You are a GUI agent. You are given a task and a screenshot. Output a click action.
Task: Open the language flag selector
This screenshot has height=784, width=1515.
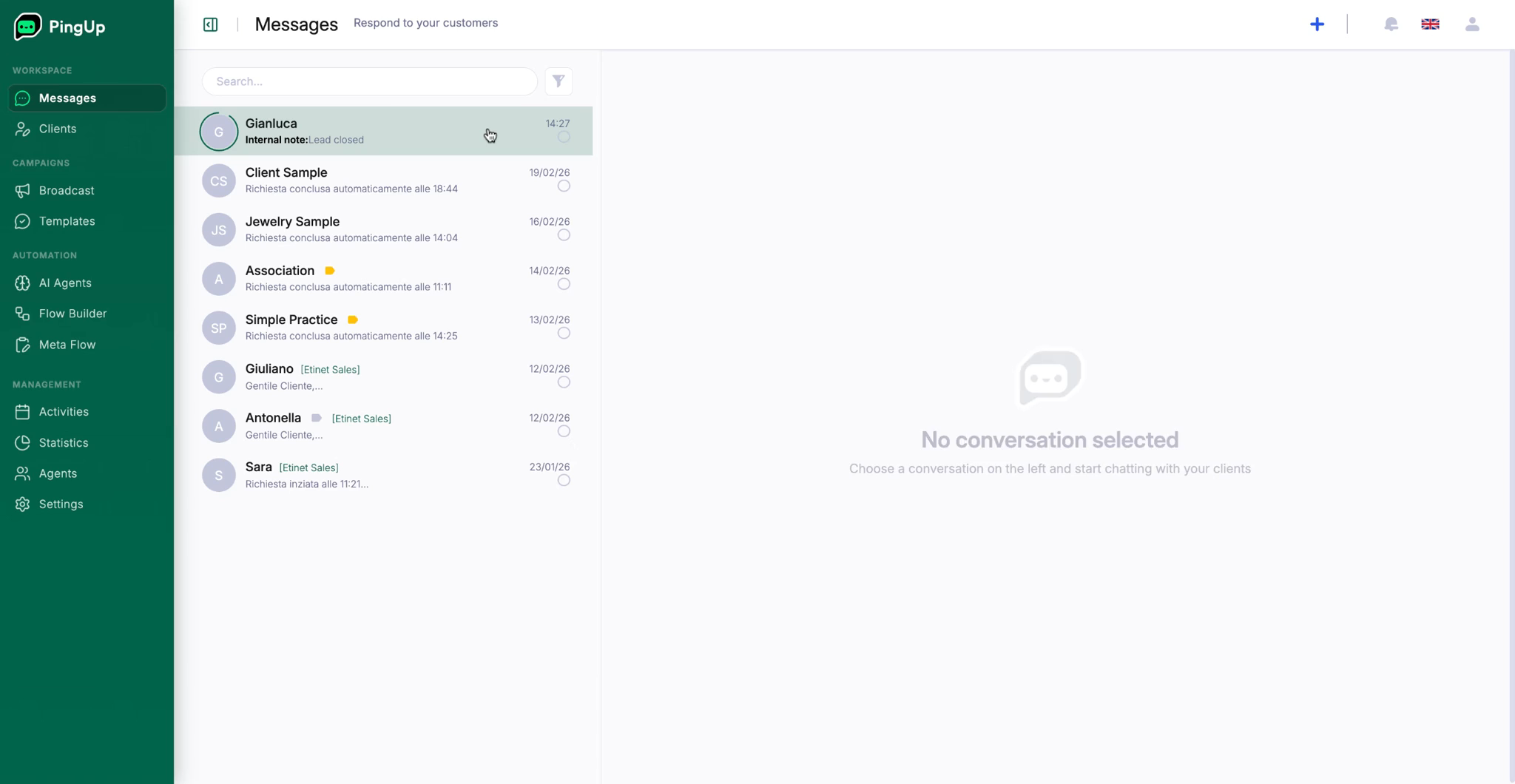(x=1430, y=24)
